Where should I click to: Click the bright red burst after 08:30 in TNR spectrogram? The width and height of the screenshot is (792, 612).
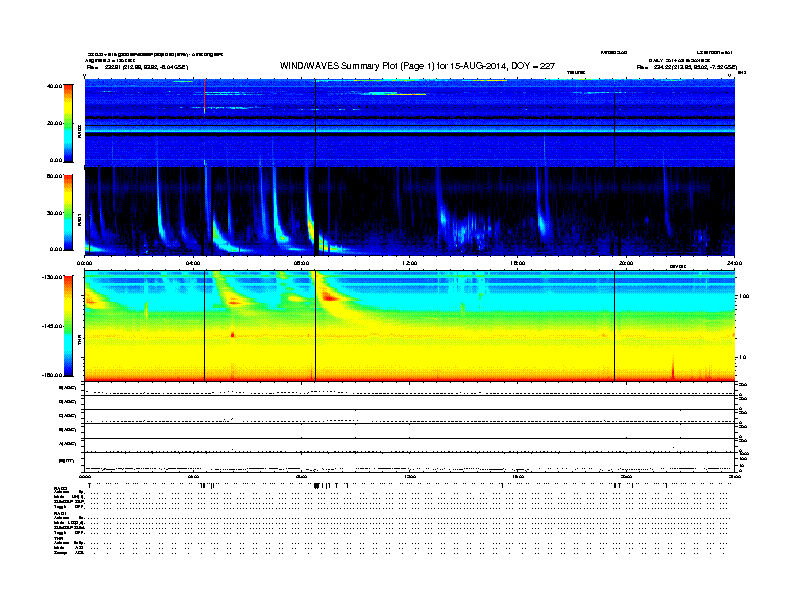[x=331, y=297]
